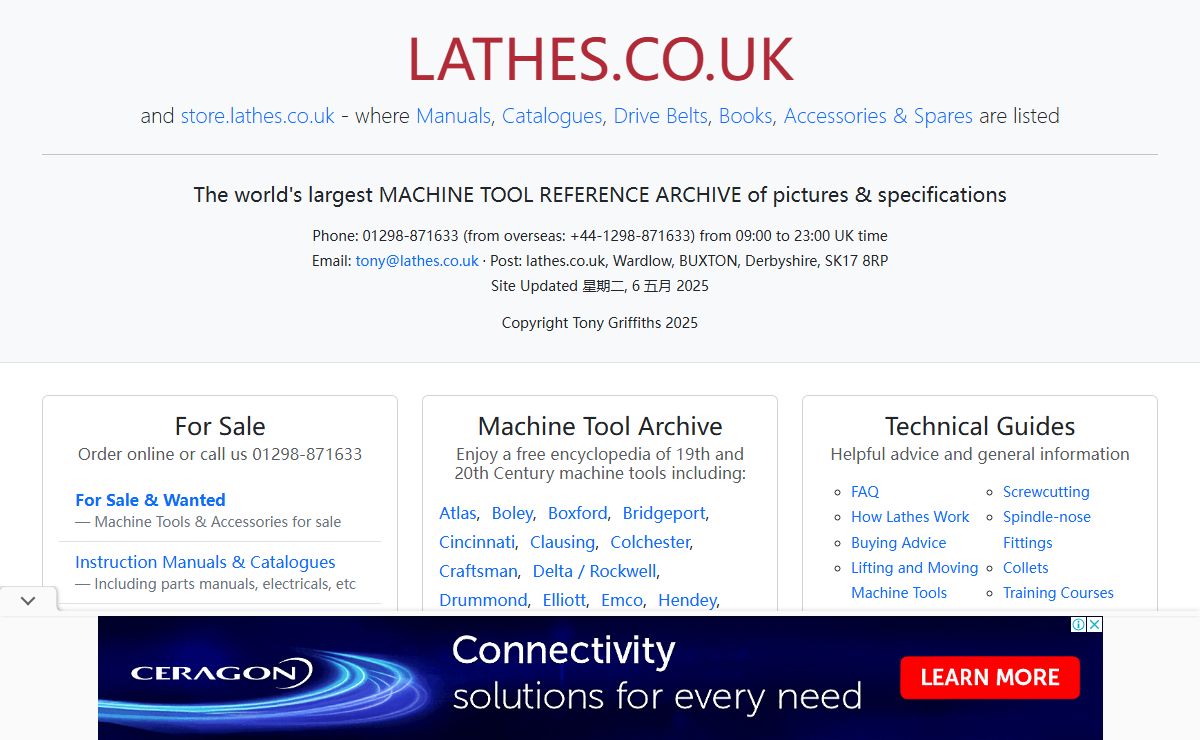Viewport: 1200px width, 740px height.
Task: Select the 'Technical Guides' heading
Action: pyautogui.click(x=980, y=426)
